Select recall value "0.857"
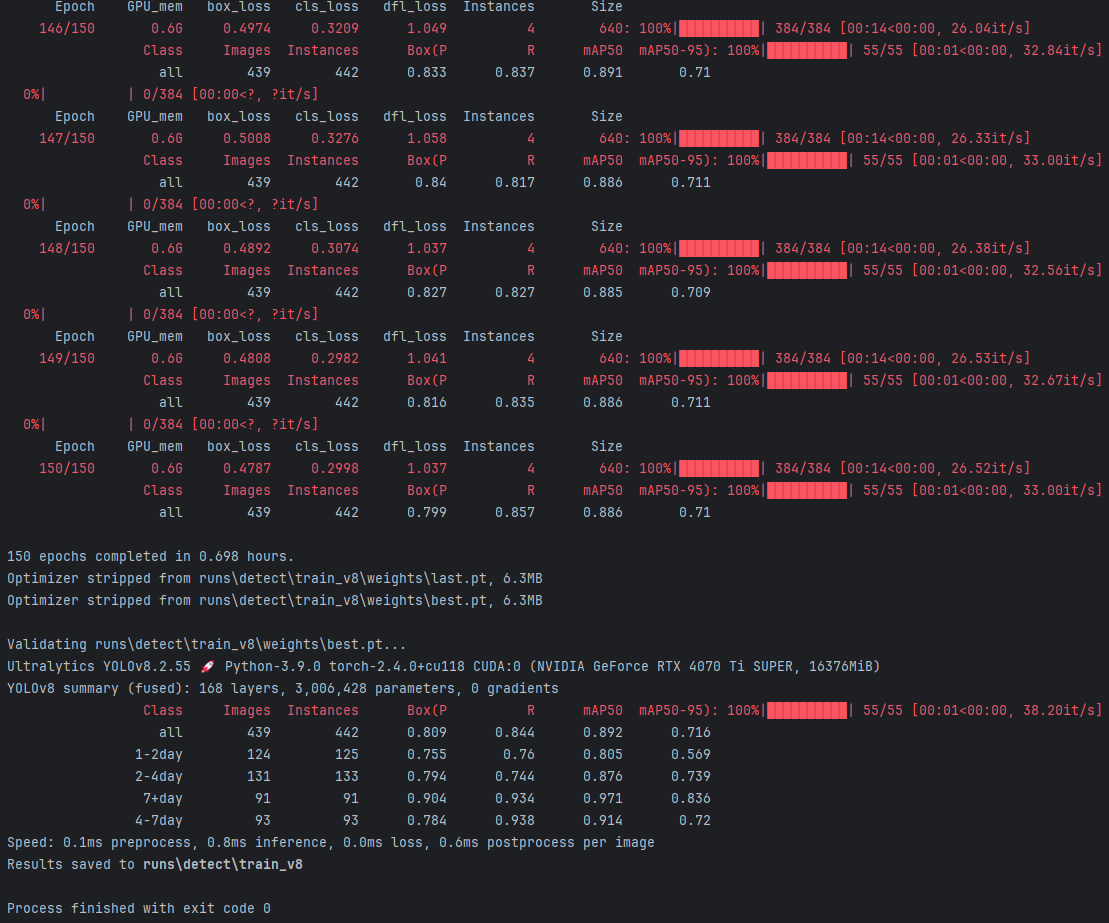 pos(515,512)
